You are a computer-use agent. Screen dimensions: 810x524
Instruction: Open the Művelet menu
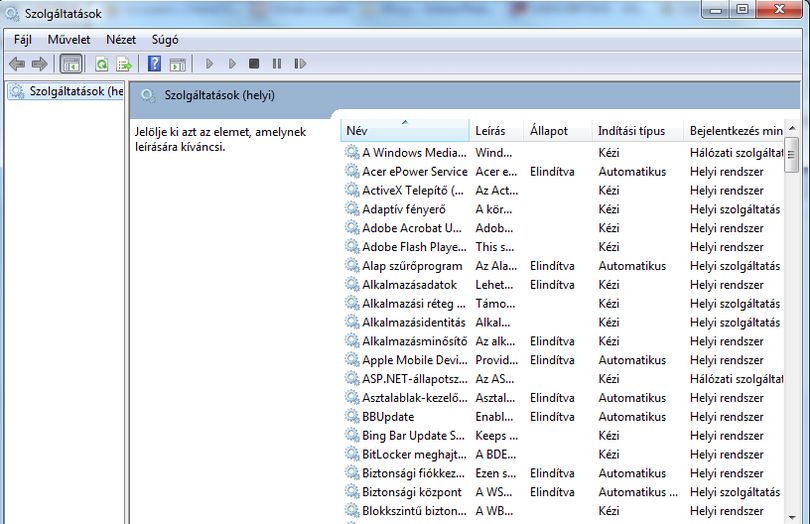(x=69, y=40)
